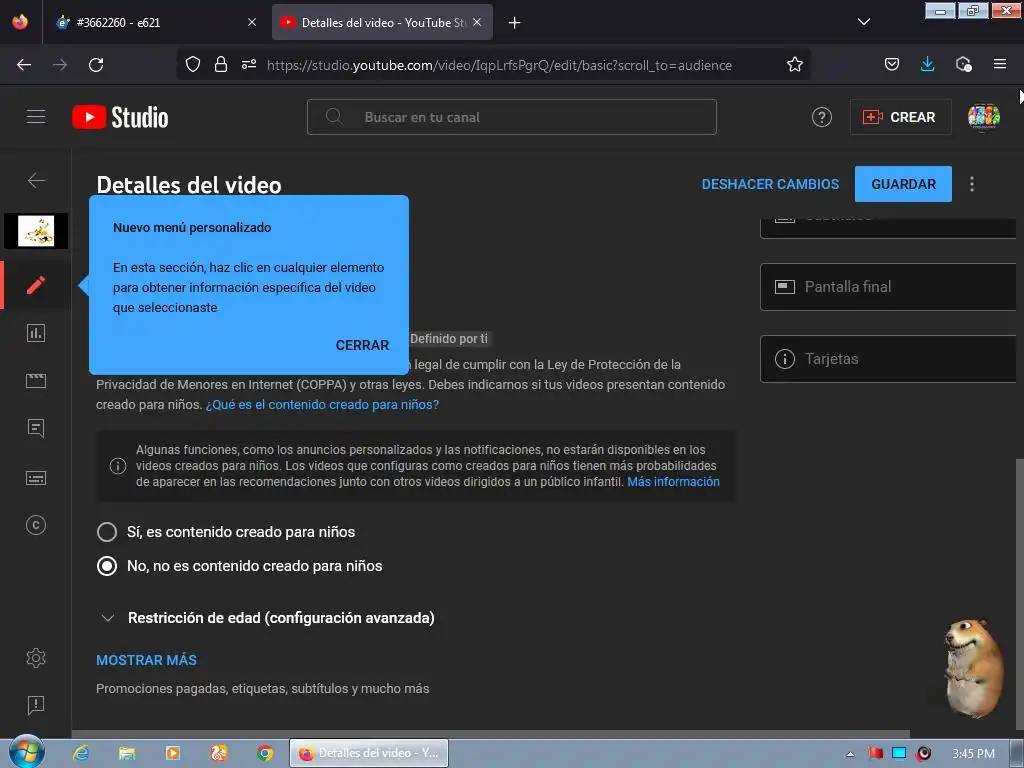
Task: Open the three-dot options menu beside GUARDAR
Action: (x=972, y=184)
